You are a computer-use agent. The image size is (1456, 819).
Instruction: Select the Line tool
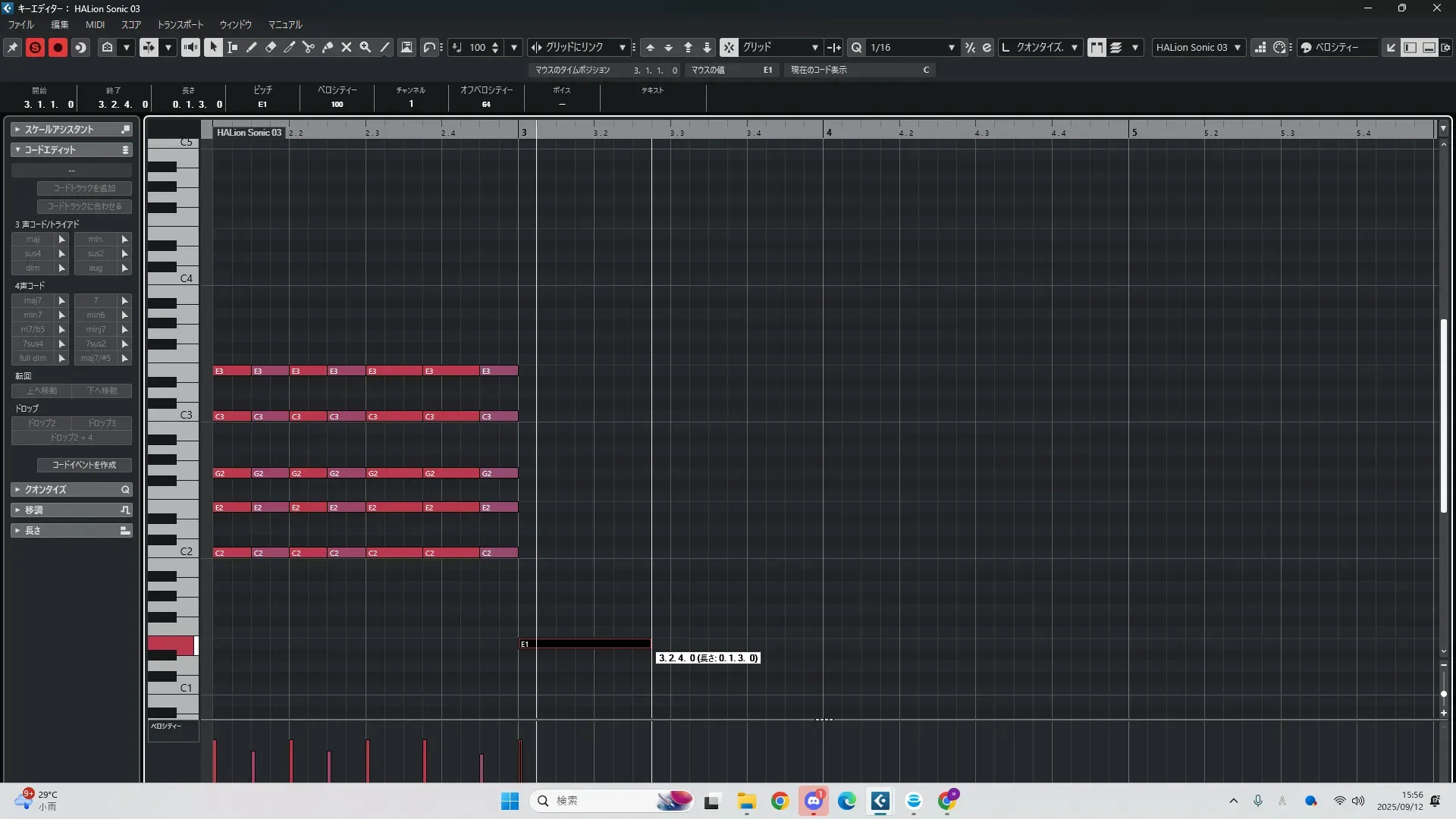pyautogui.click(x=384, y=47)
